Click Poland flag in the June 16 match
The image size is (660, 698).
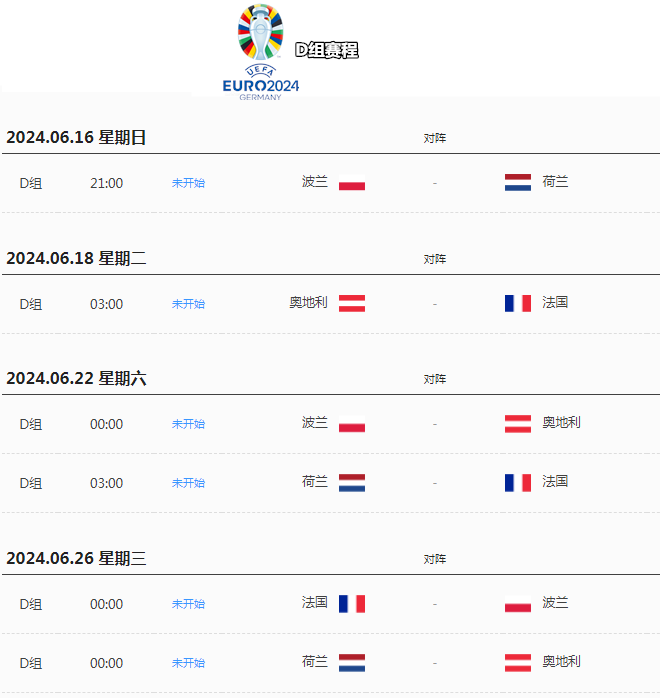point(352,183)
